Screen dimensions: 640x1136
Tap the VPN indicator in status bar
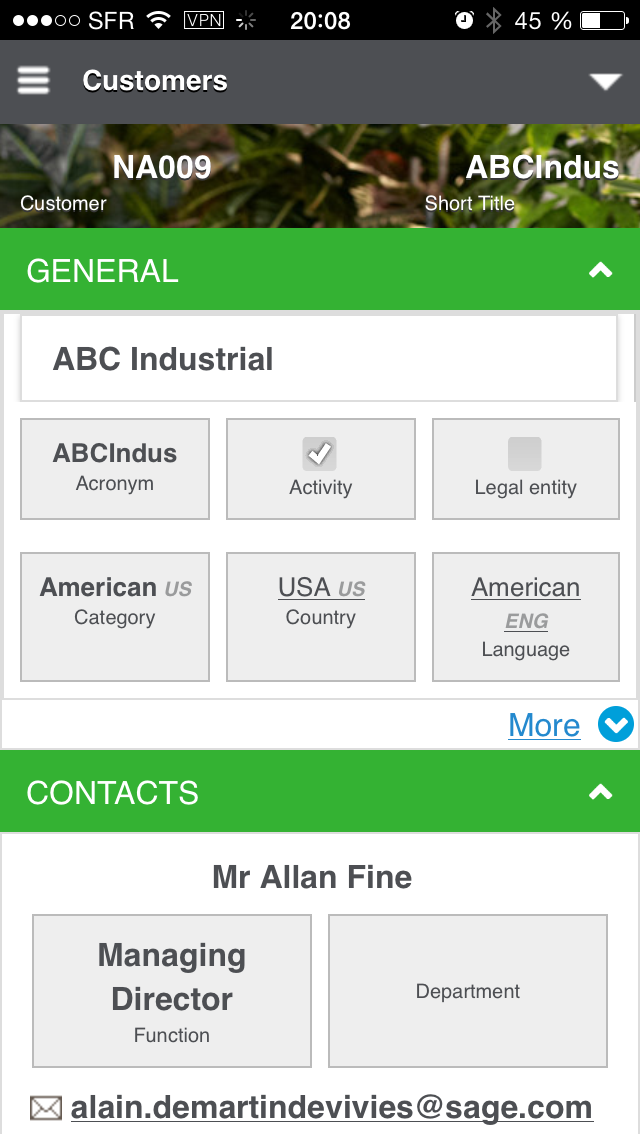[x=204, y=20]
